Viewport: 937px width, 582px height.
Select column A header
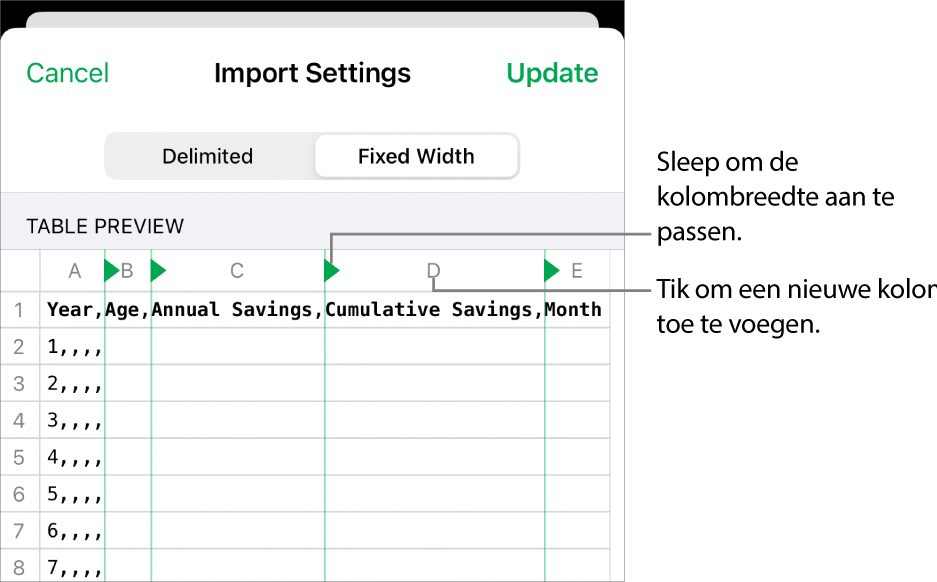(x=74, y=271)
